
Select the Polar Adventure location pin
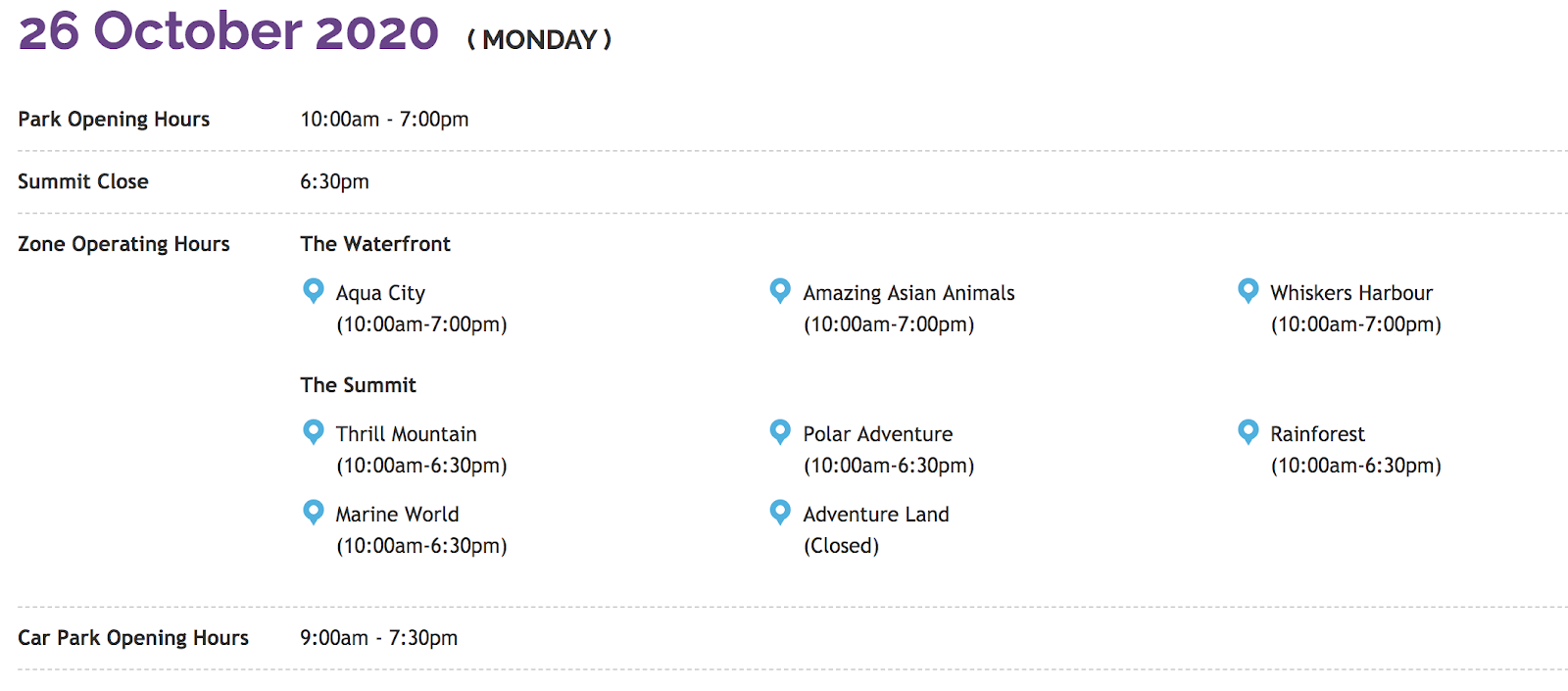(780, 432)
